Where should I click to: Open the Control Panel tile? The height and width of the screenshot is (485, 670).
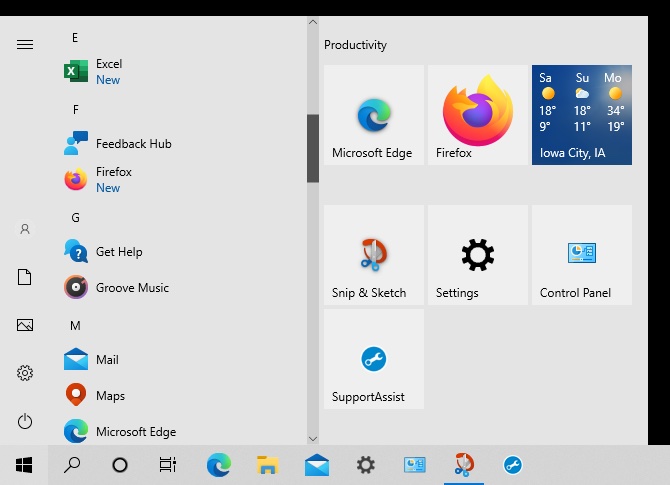click(582, 255)
